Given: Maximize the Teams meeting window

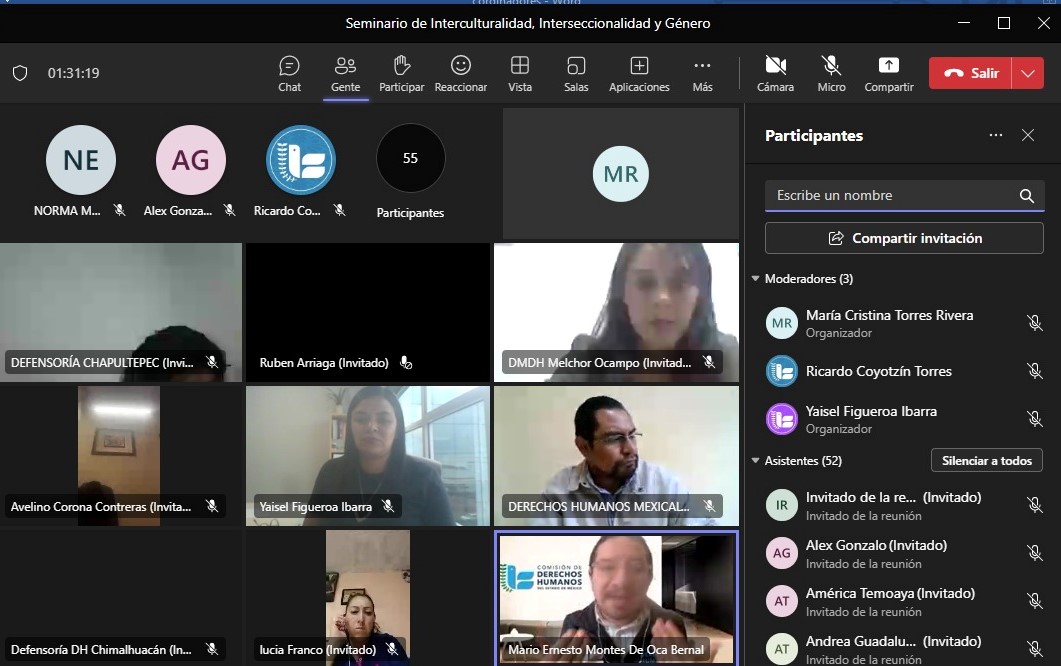Looking at the screenshot, I should (1003, 23).
